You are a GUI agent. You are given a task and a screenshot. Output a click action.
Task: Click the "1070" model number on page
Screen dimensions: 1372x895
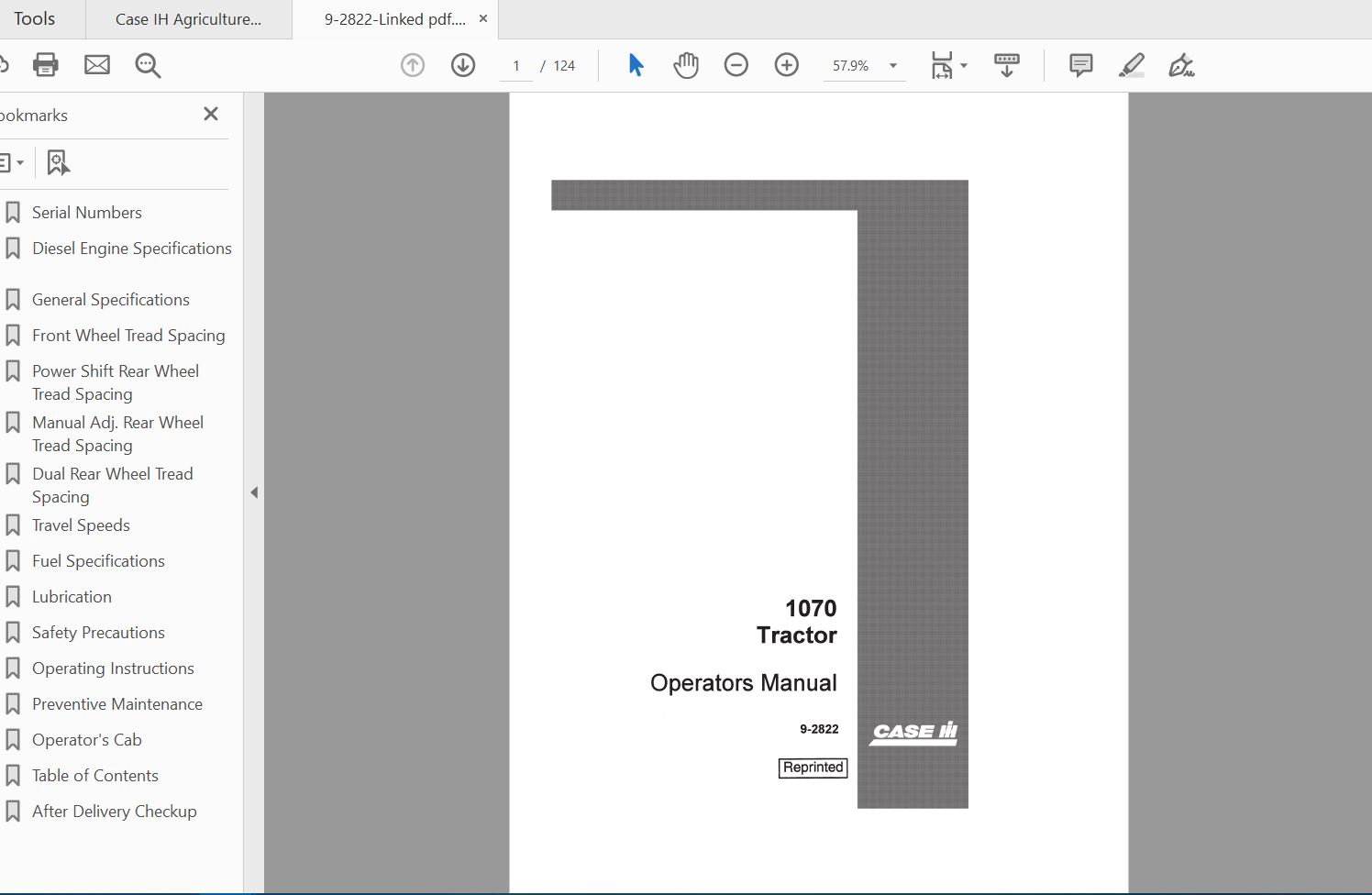(811, 608)
